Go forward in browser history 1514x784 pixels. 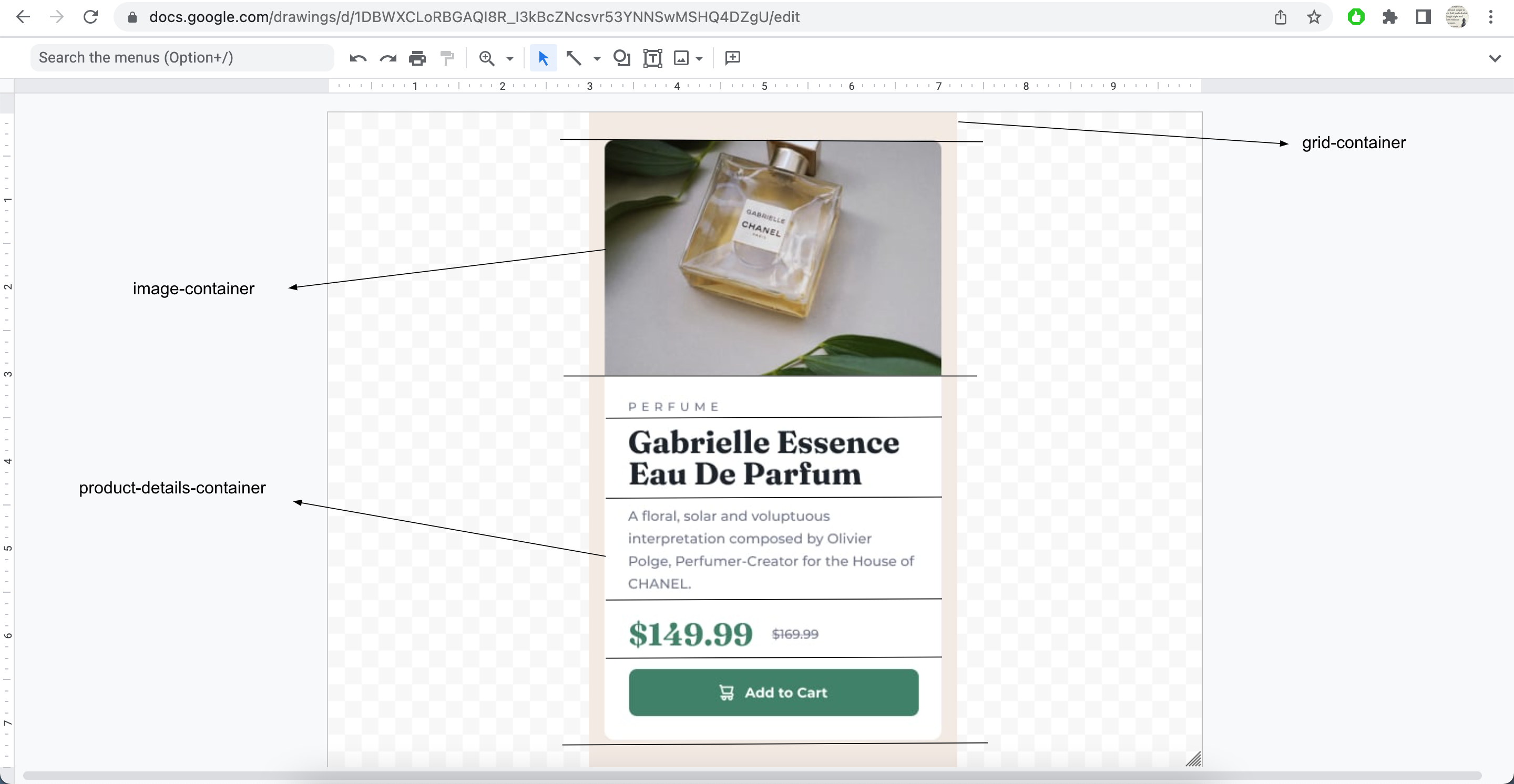coord(56,17)
